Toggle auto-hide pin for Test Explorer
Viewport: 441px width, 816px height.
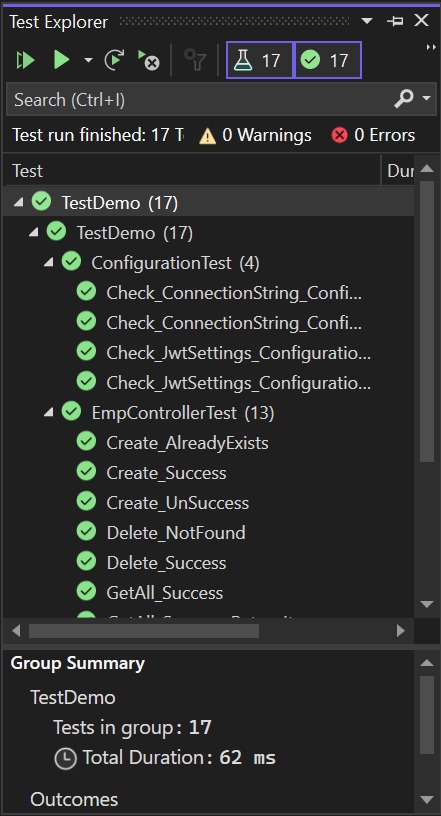(395, 21)
